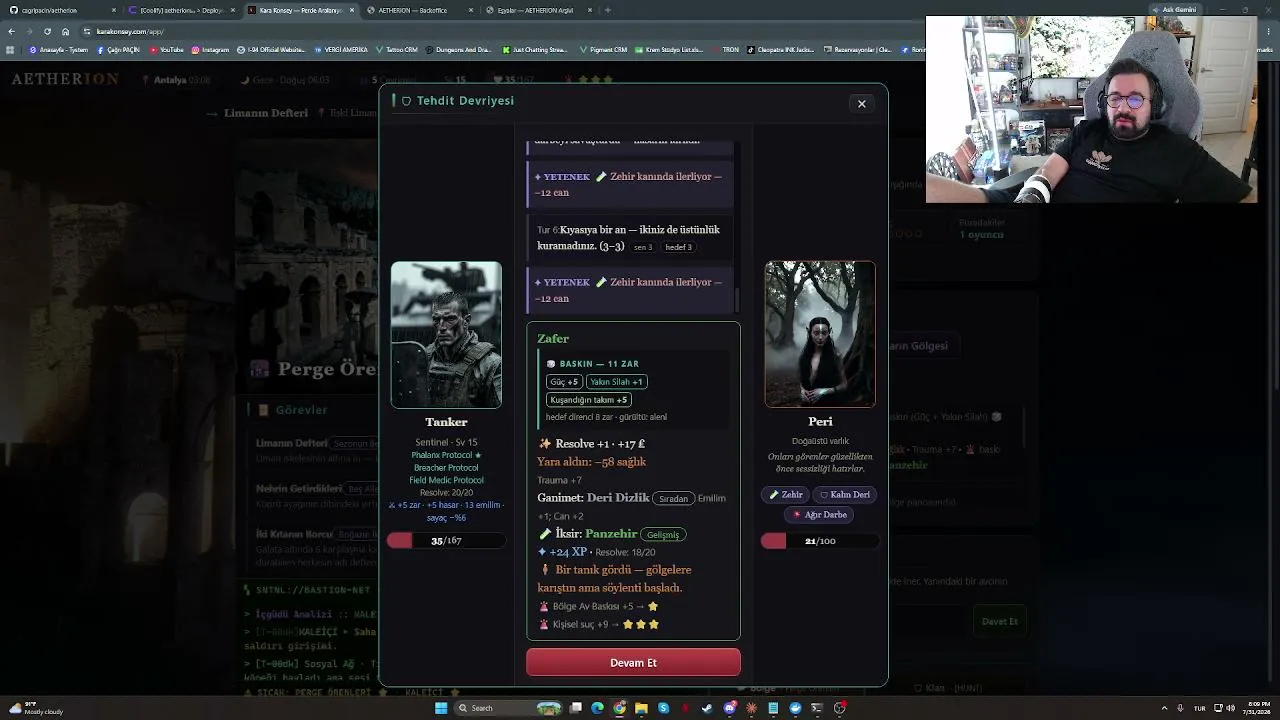Click the Panzehir potion name

click(x=611, y=533)
